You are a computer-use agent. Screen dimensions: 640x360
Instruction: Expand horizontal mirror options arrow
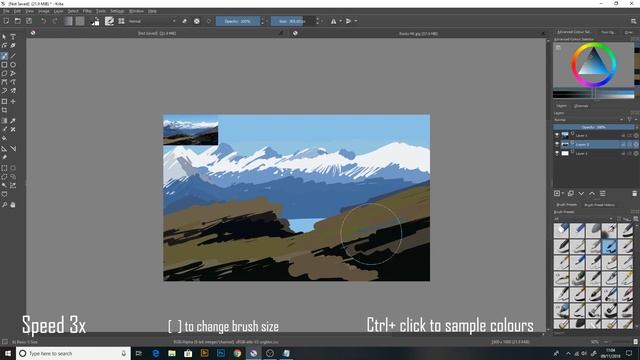tap(340, 21)
